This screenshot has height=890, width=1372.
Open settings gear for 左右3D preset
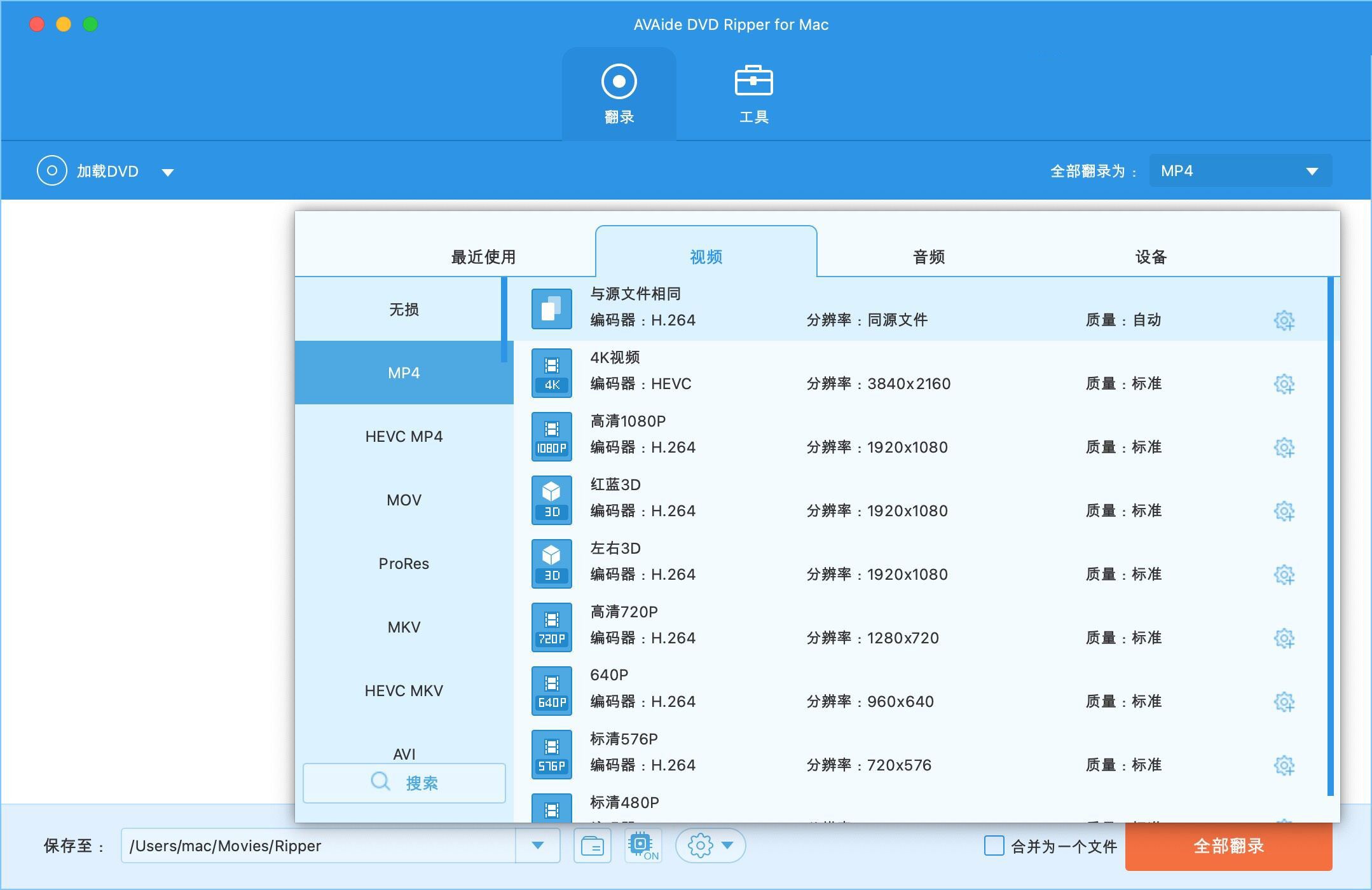[x=1284, y=575]
